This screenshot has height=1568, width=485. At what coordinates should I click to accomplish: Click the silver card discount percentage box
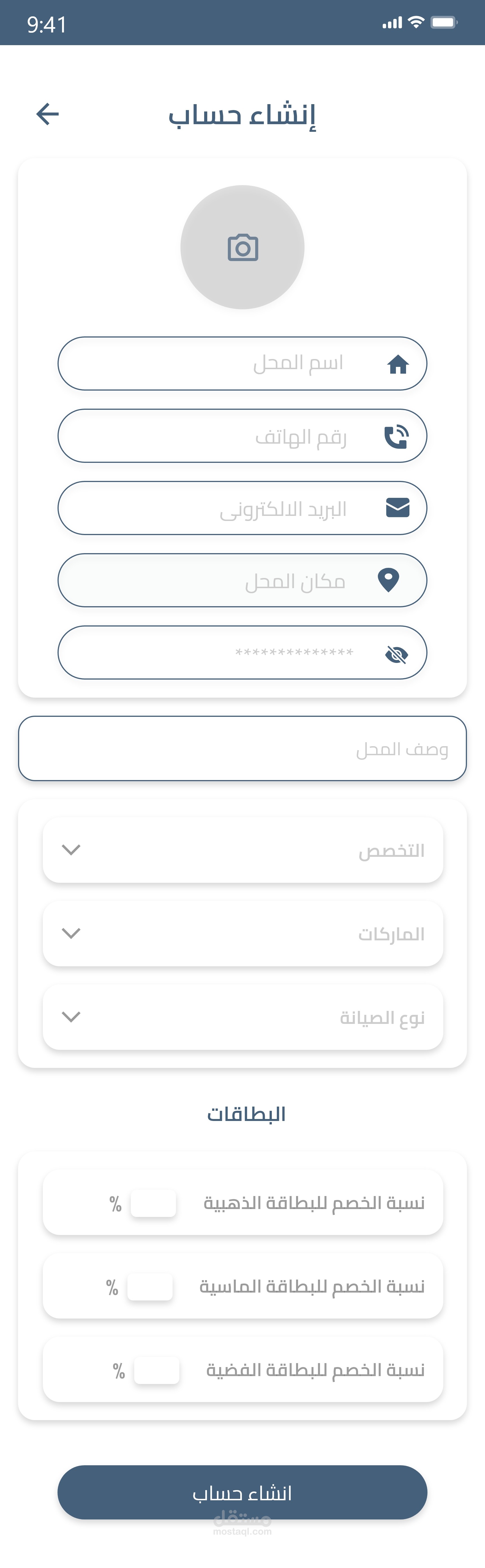point(156,1370)
